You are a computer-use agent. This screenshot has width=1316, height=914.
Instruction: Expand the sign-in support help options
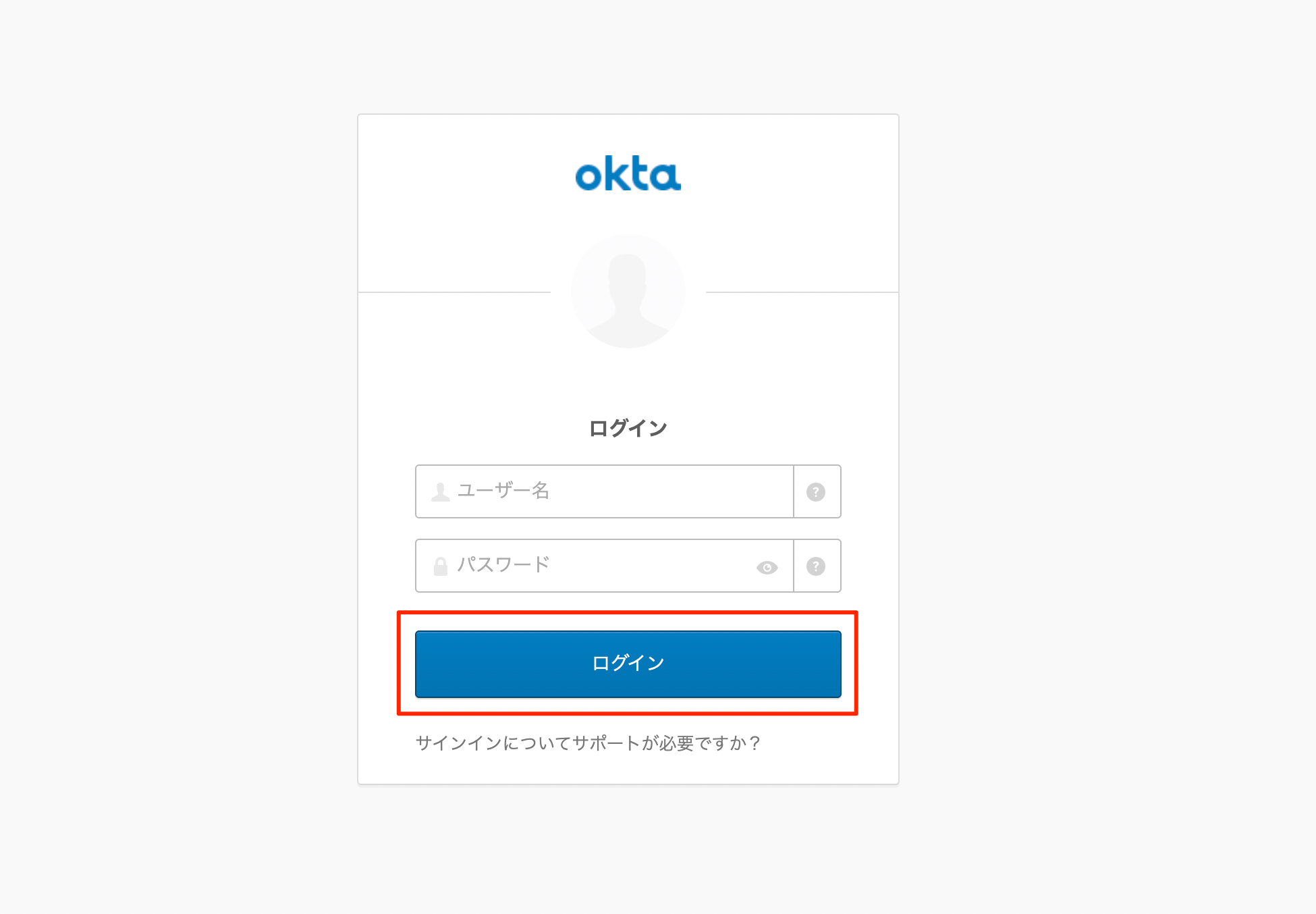[588, 743]
